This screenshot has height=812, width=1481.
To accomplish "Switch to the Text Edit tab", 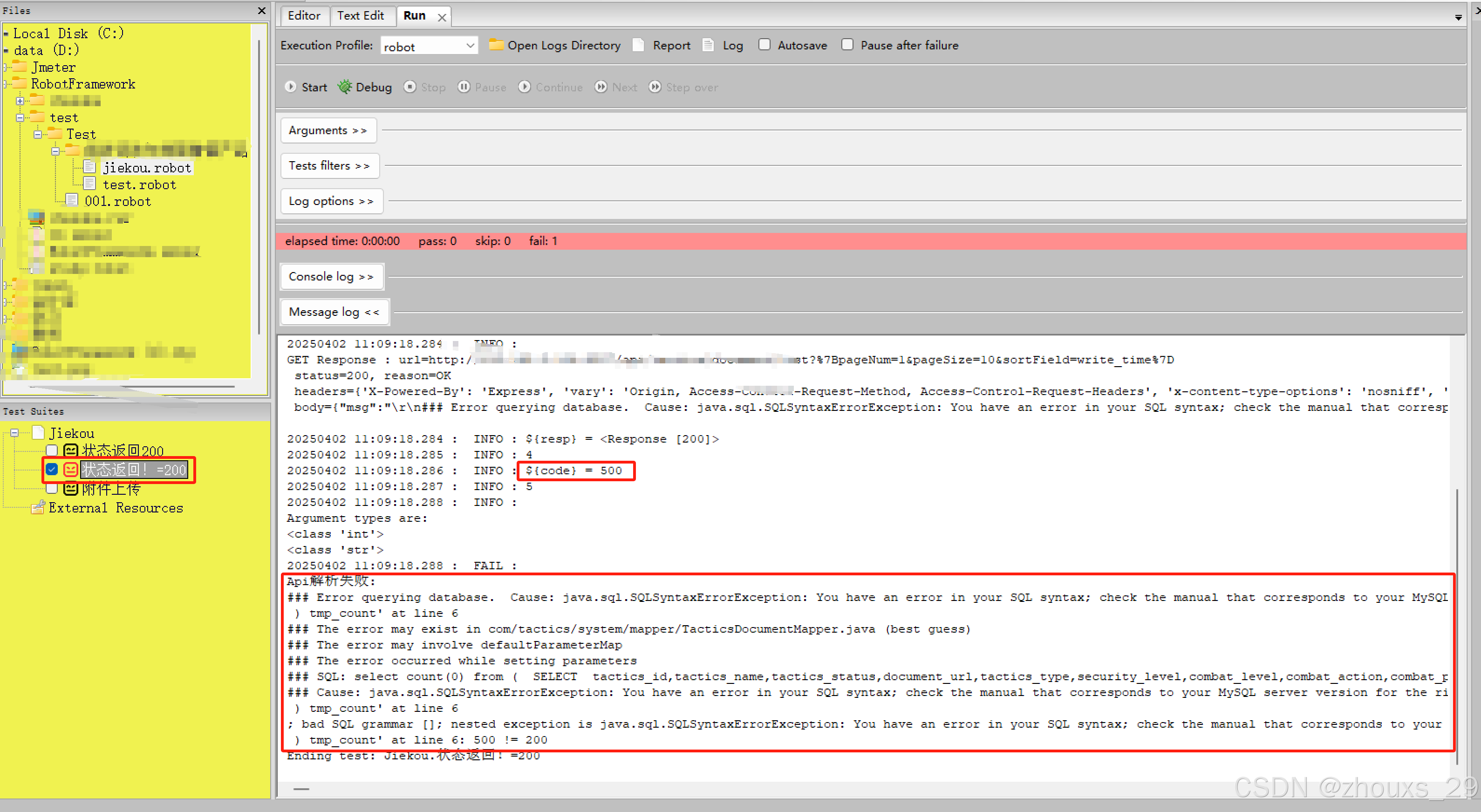I will pos(361,15).
